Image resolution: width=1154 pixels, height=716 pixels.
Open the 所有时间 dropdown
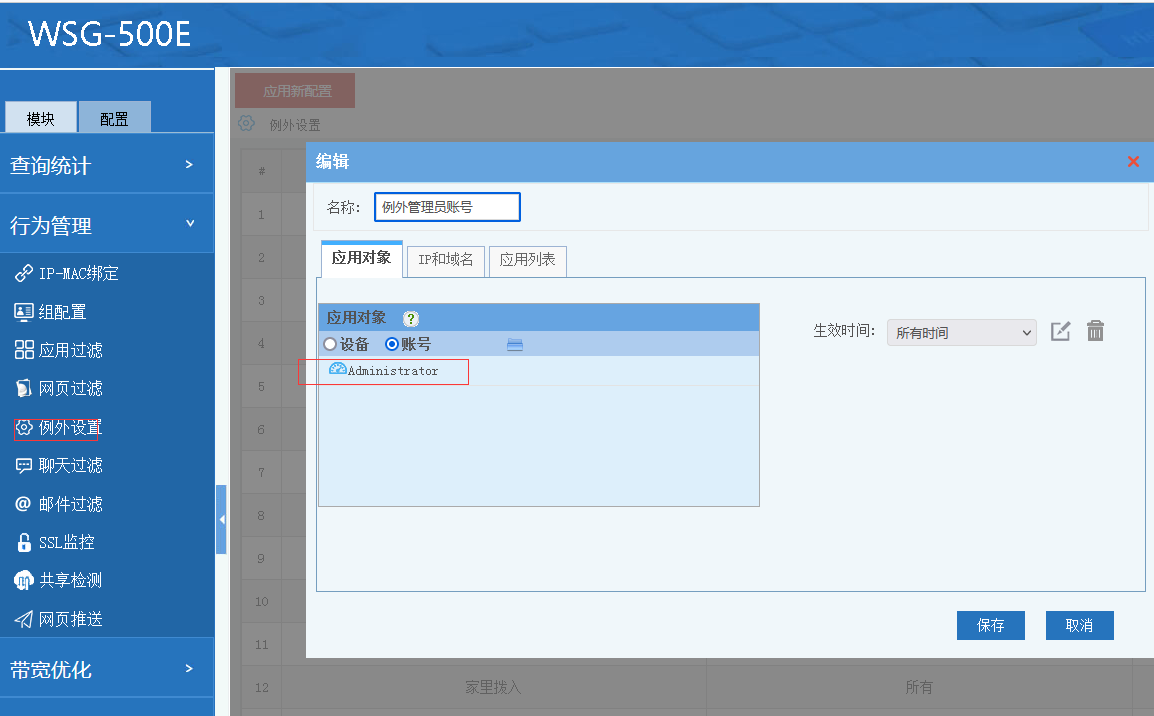(961, 333)
